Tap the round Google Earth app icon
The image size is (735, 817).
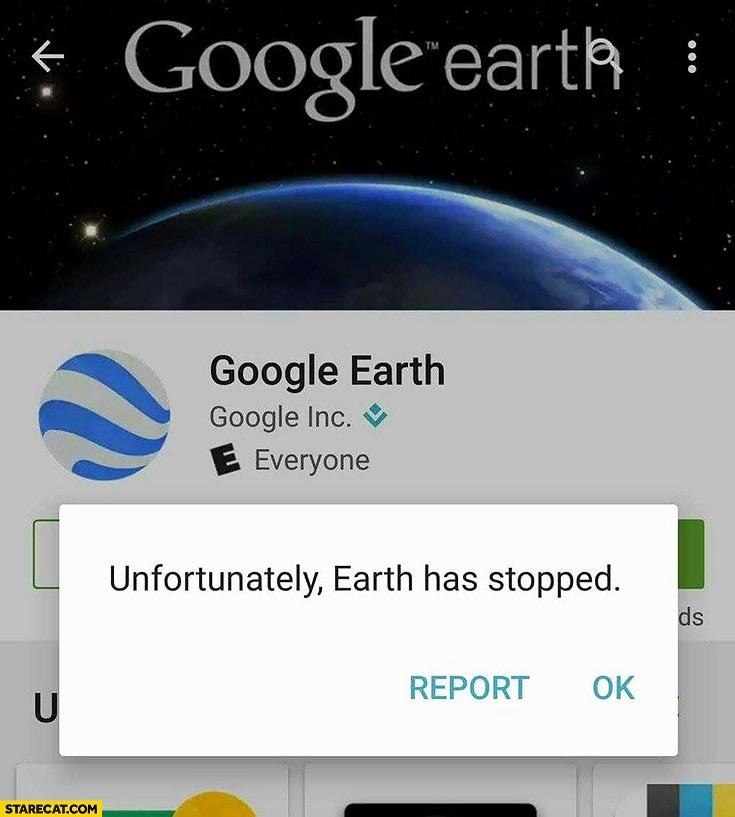tap(105, 415)
